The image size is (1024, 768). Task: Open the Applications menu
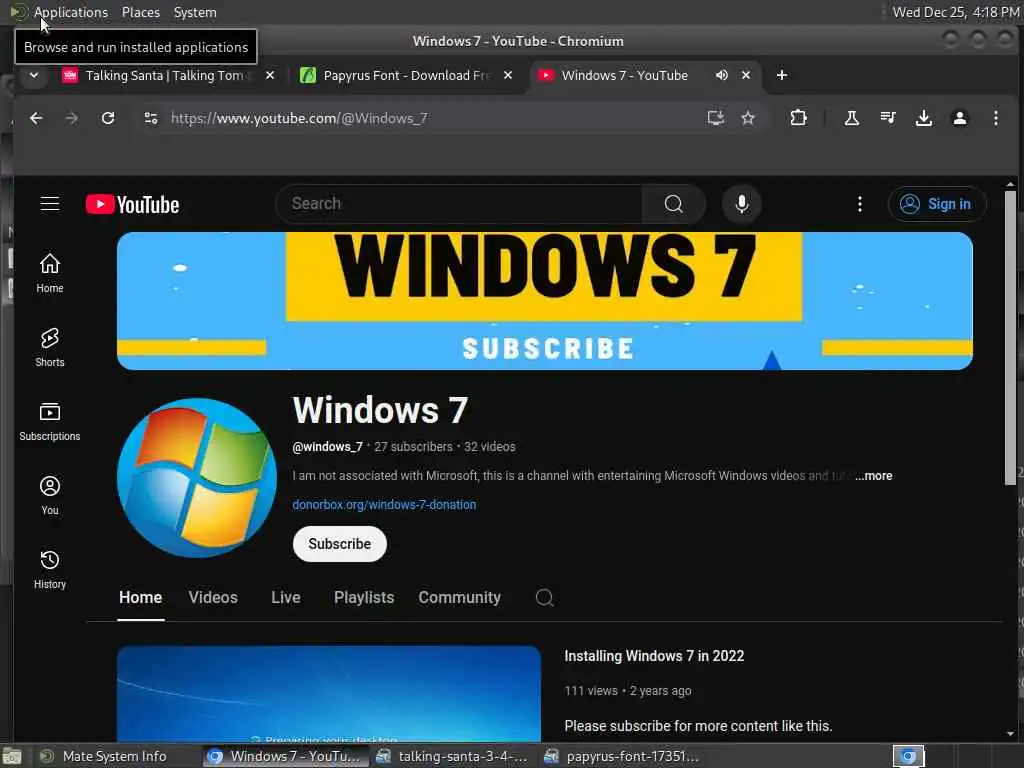tap(71, 12)
